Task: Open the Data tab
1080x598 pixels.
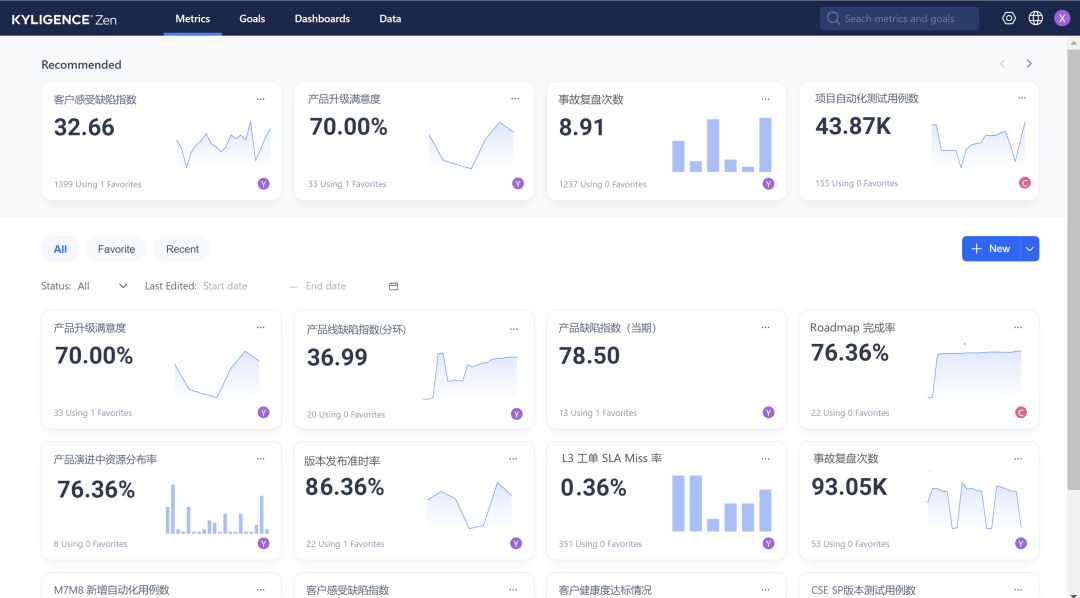Action: (390, 19)
